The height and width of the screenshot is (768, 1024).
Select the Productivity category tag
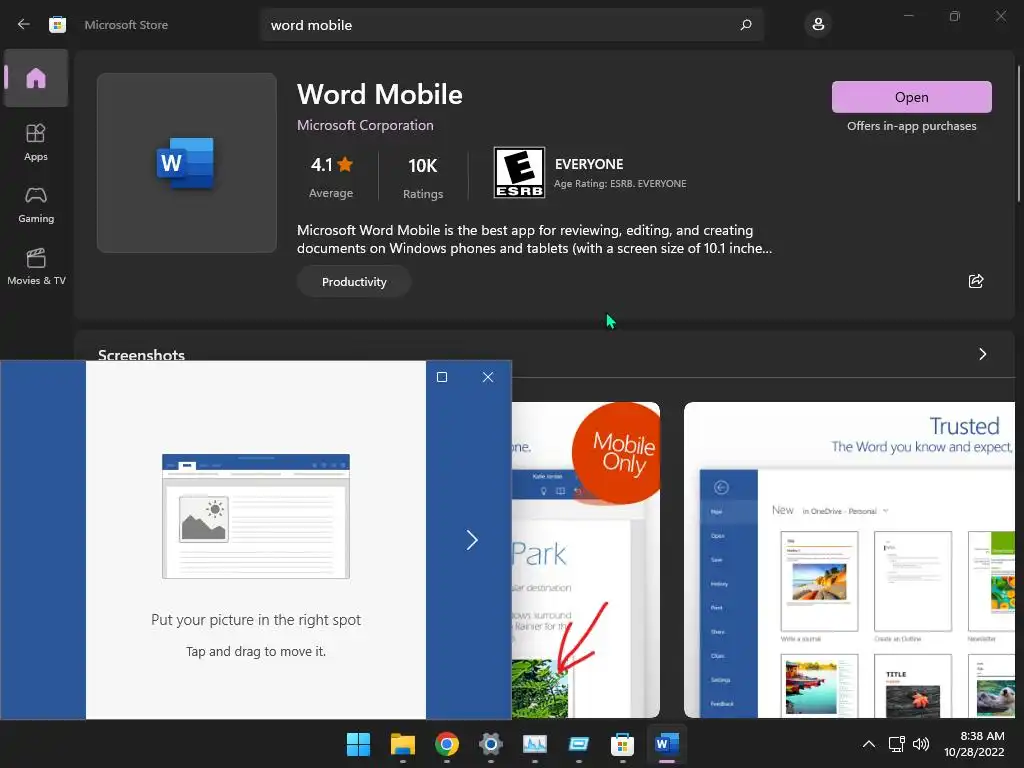[x=354, y=281]
